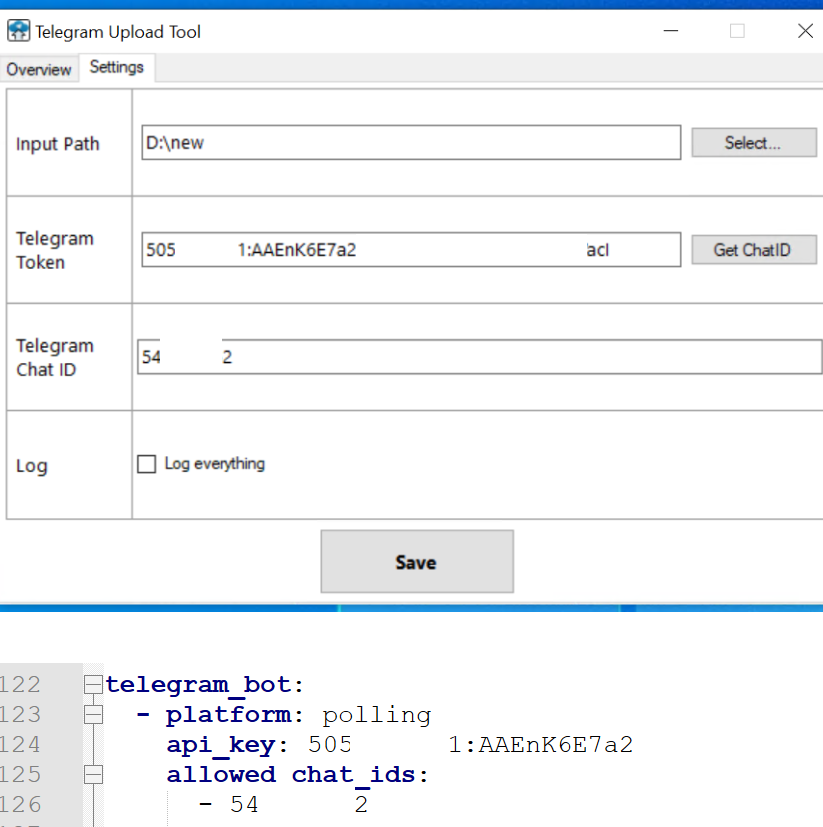Click the Telegram Upload Tool app icon
Screen dimensions: 823x827
(18, 31)
